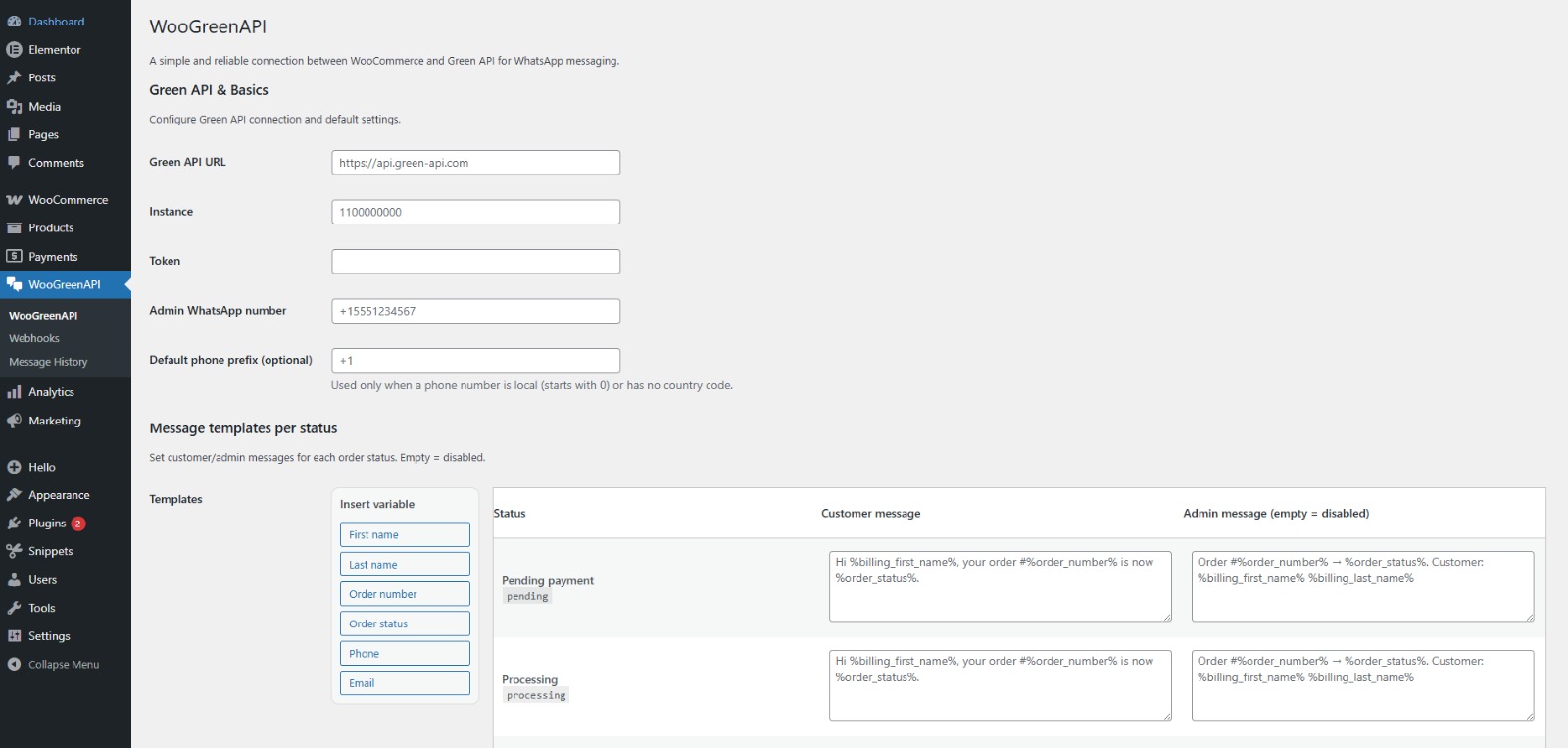Click the 'processing' status slug
Image resolution: width=1568 pixels, height=748 pixels.
click(x=536, y=696)
